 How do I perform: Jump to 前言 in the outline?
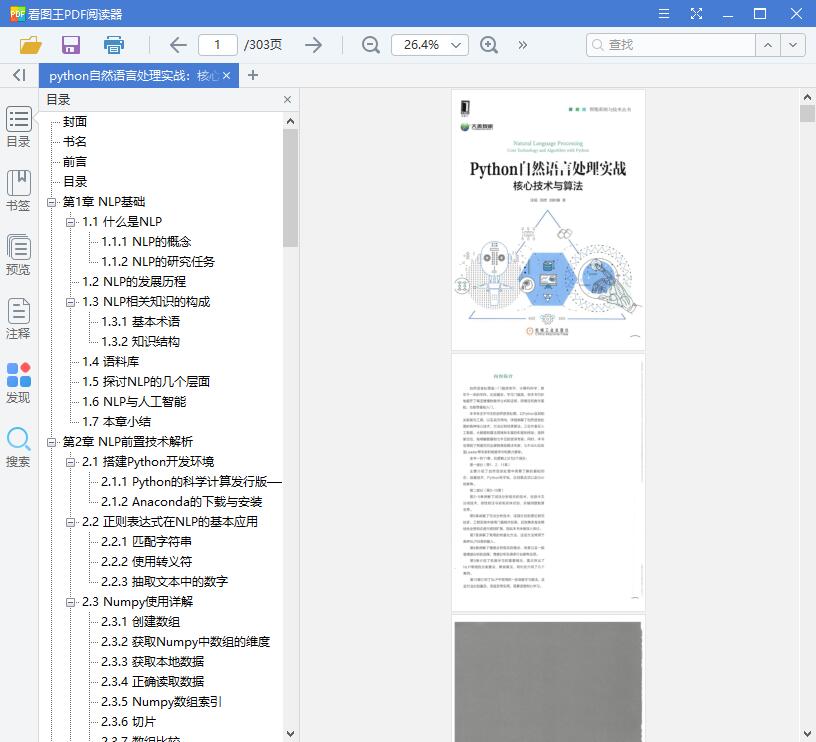[x=75, y=162]
